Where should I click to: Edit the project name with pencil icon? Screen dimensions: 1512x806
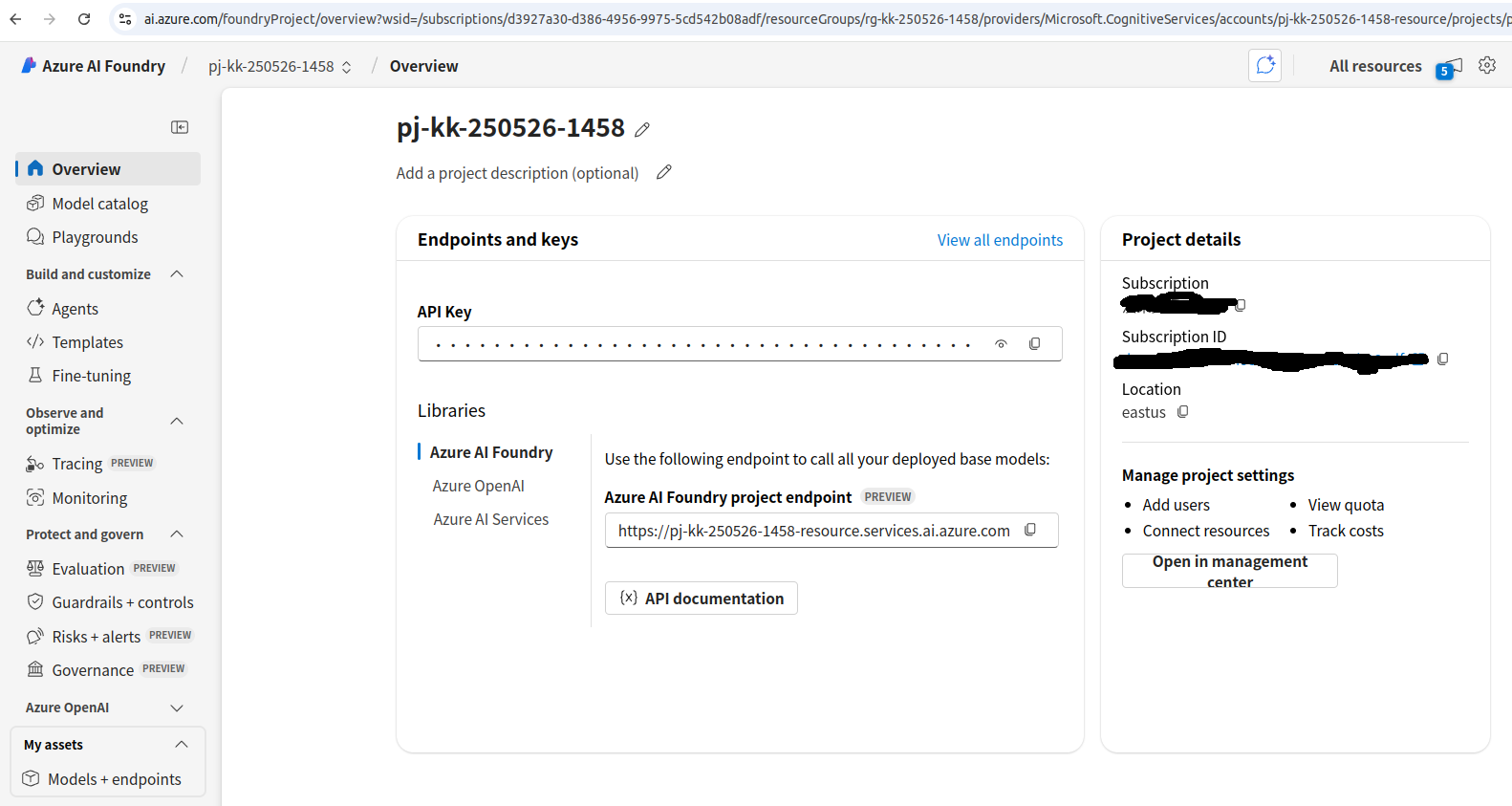click(x=642, y=129)
